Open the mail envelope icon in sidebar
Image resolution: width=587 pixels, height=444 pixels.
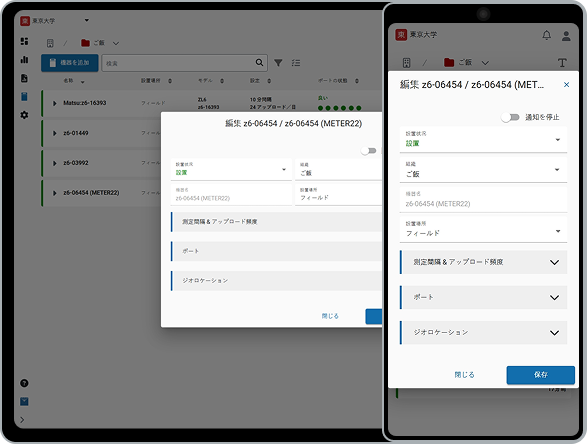click(x=24, y=401)
